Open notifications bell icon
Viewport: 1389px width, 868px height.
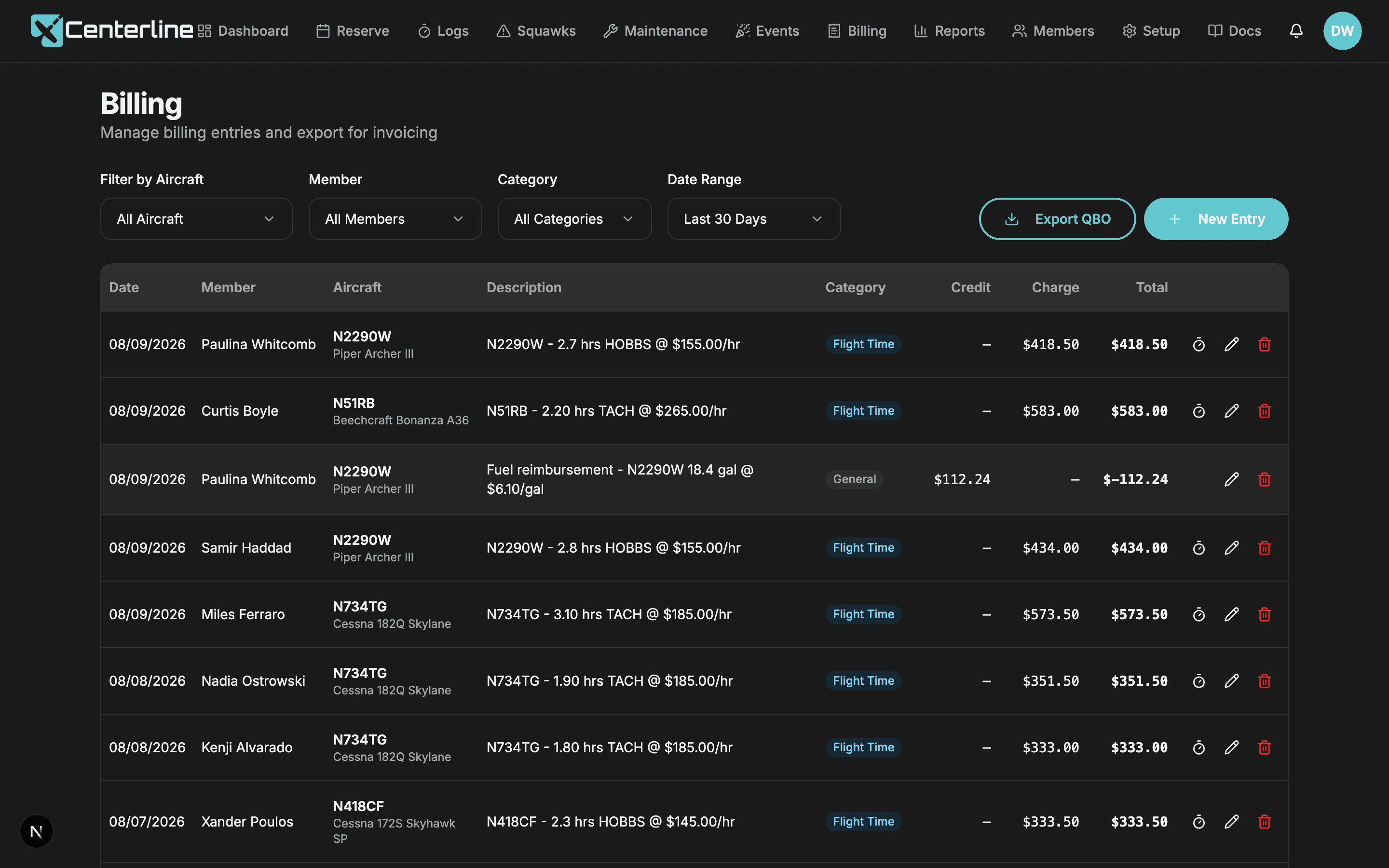[1296, 31]
